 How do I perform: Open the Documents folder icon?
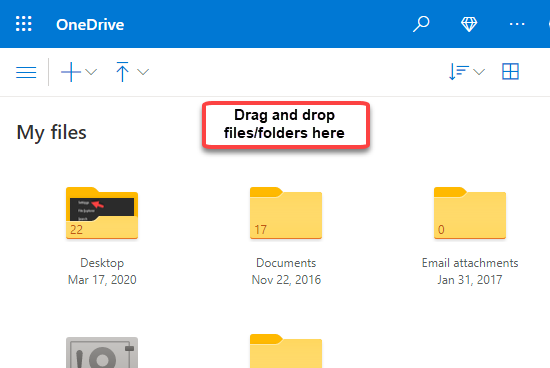pyautogui.click(x=286, y=213)
